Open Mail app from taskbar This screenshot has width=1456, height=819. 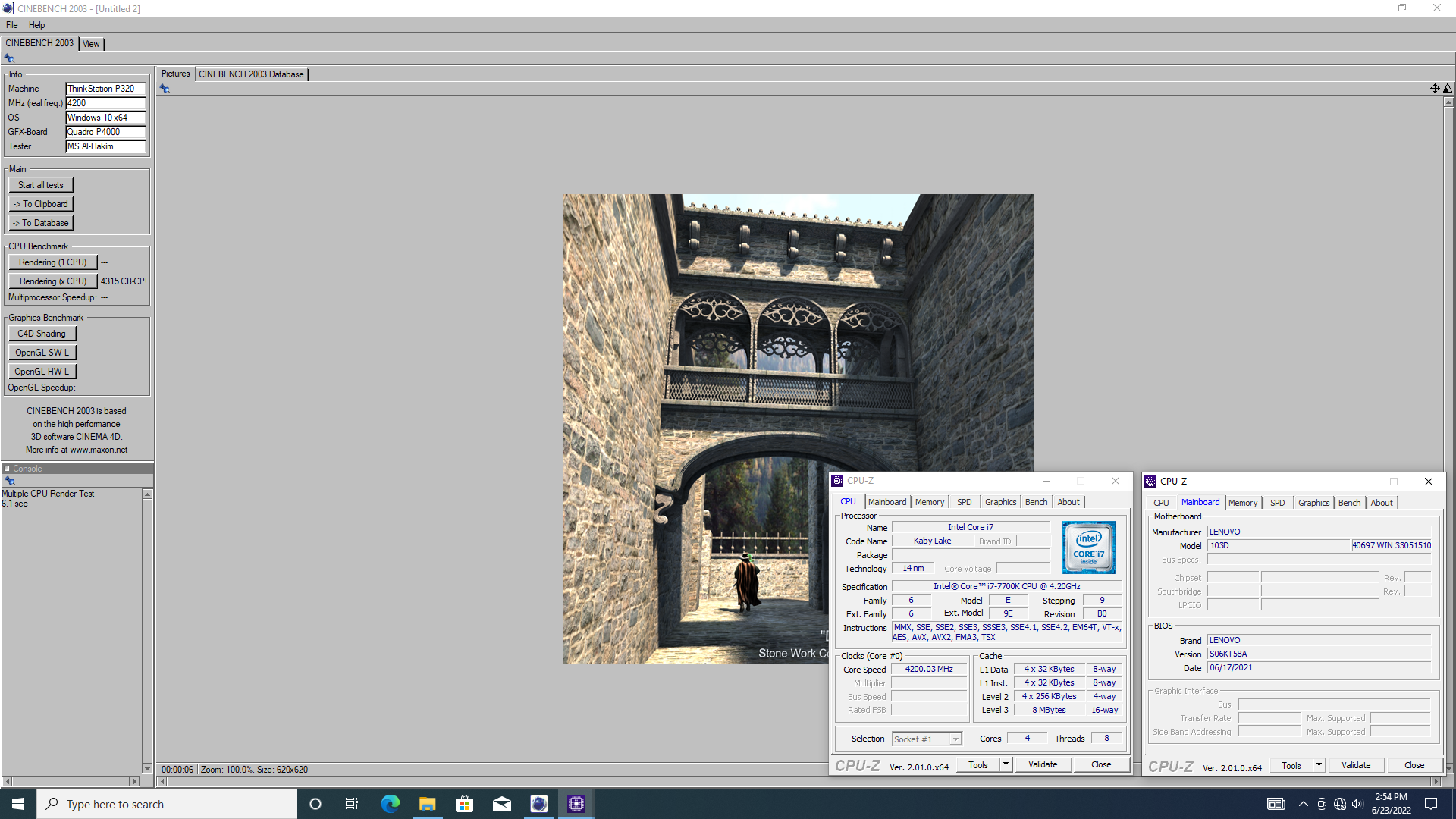[501, 804]
